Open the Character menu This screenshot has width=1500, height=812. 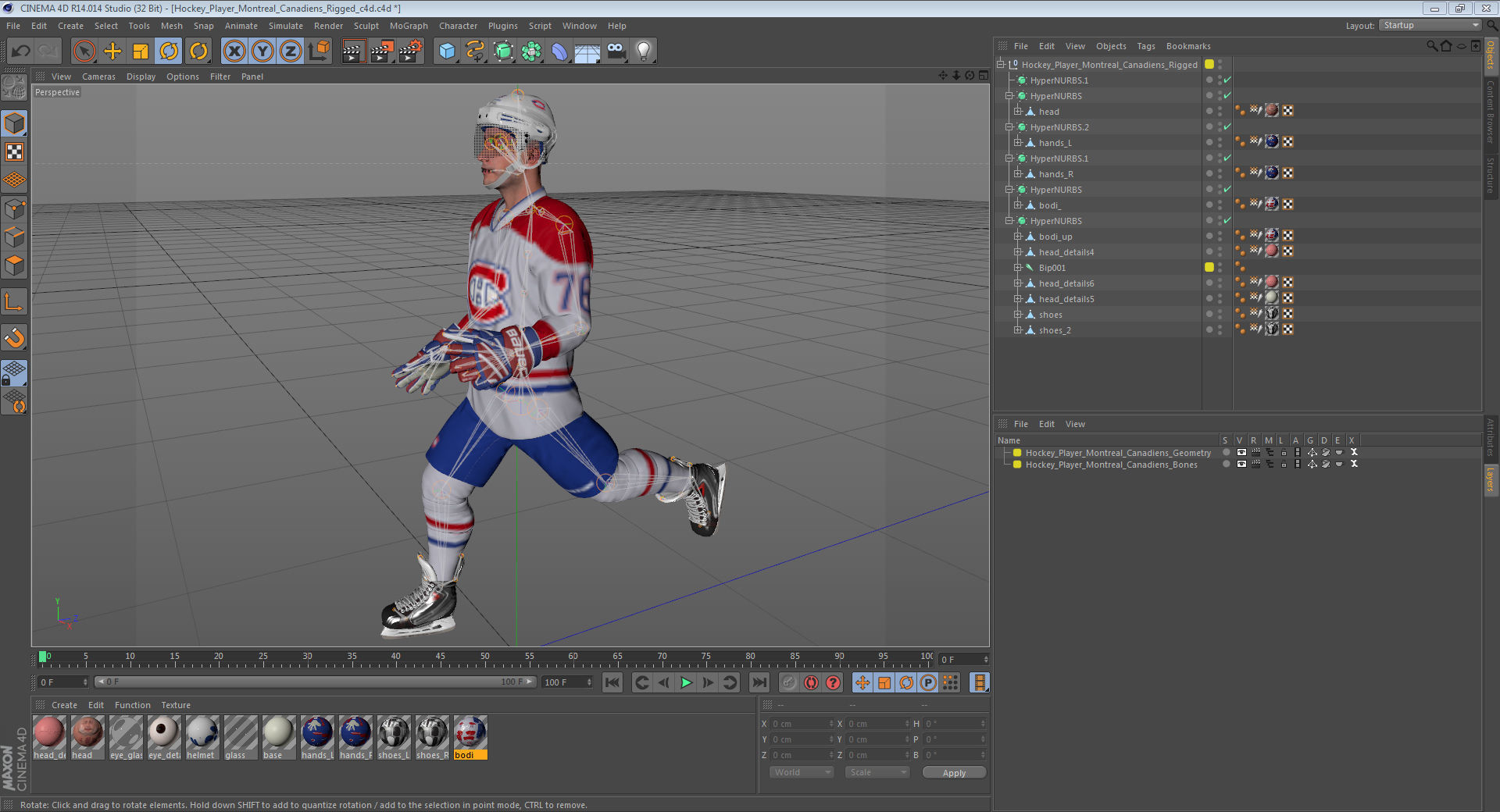458,26
